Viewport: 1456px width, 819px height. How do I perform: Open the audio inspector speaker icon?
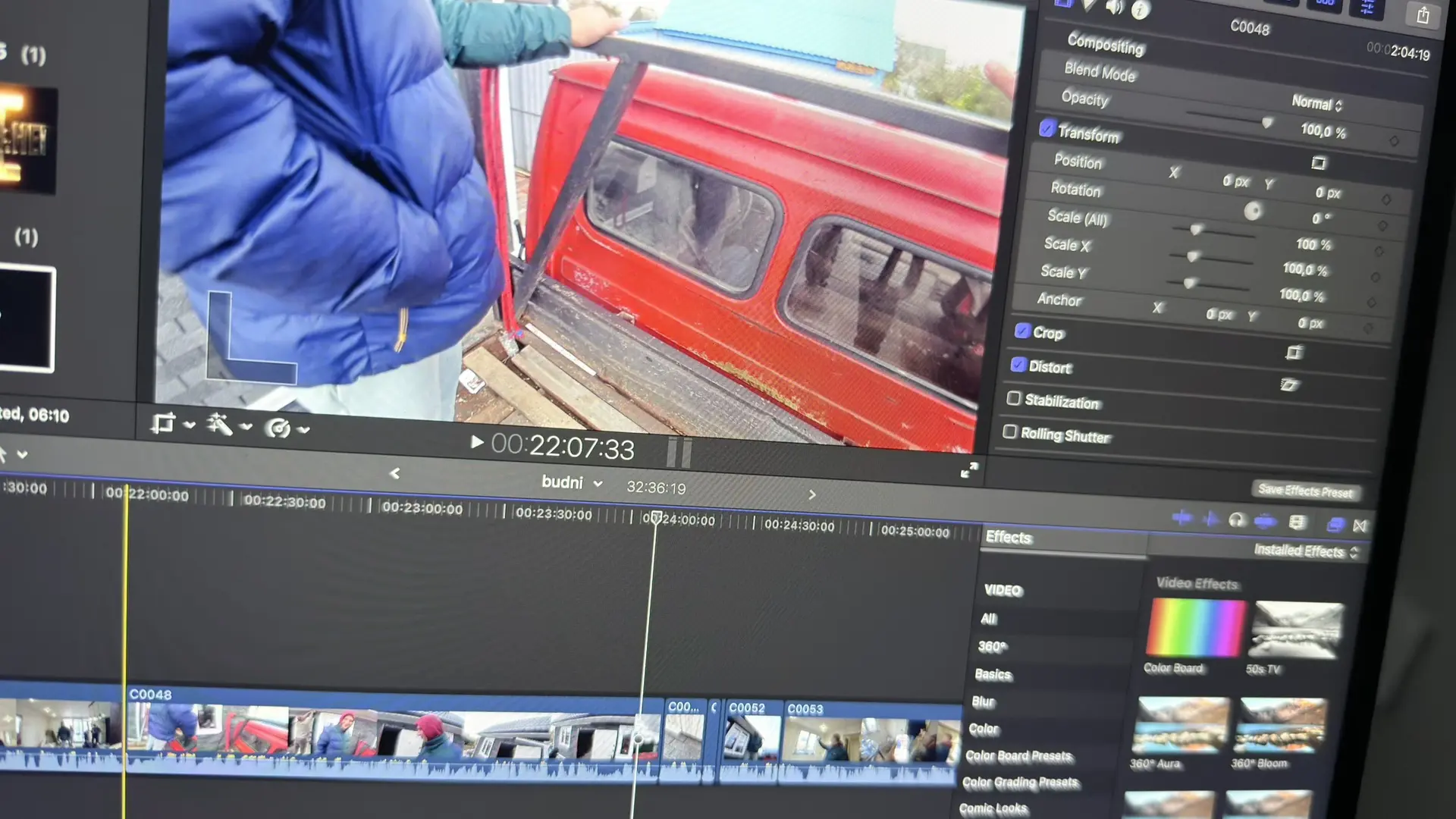tap(1113, 7)
